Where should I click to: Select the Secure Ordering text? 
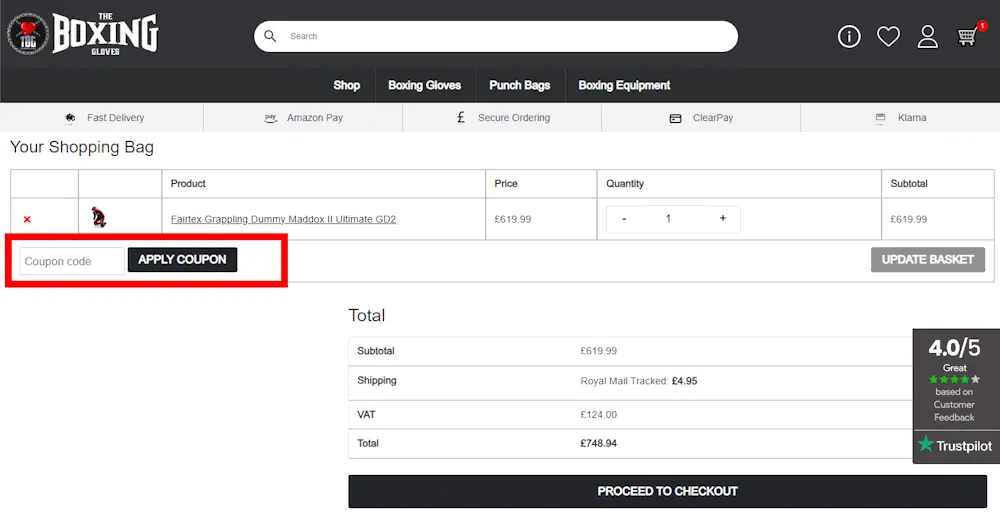pos(514,117)
